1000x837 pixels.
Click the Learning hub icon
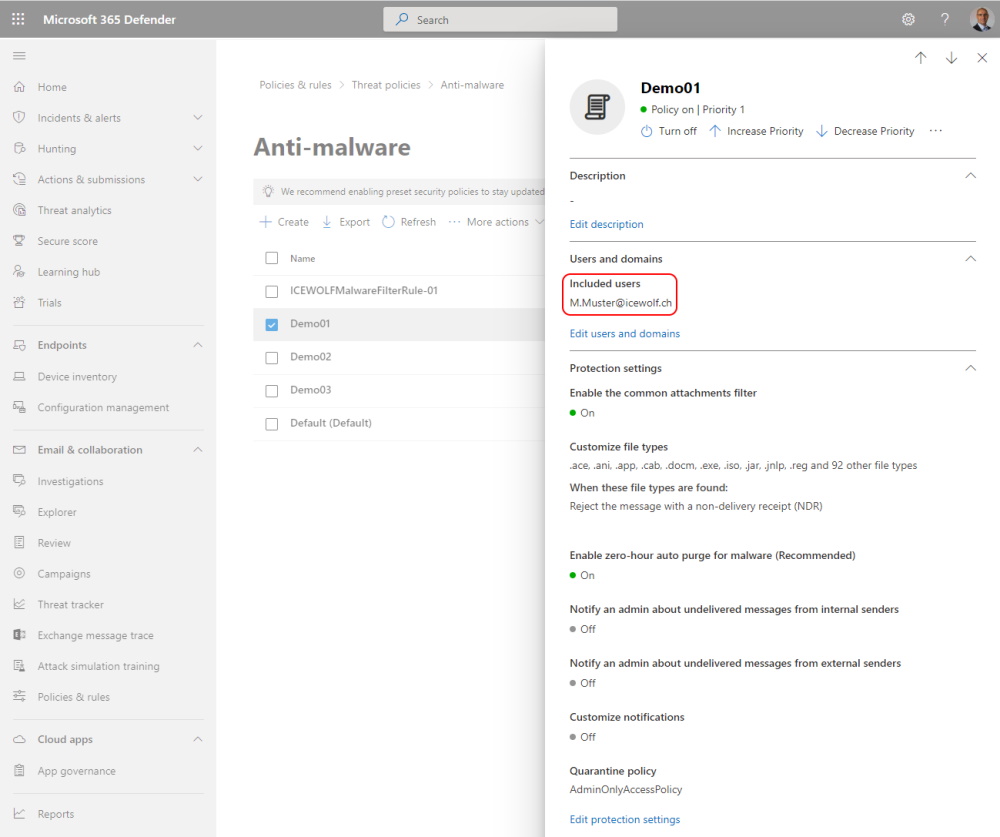tap(19, 271)
